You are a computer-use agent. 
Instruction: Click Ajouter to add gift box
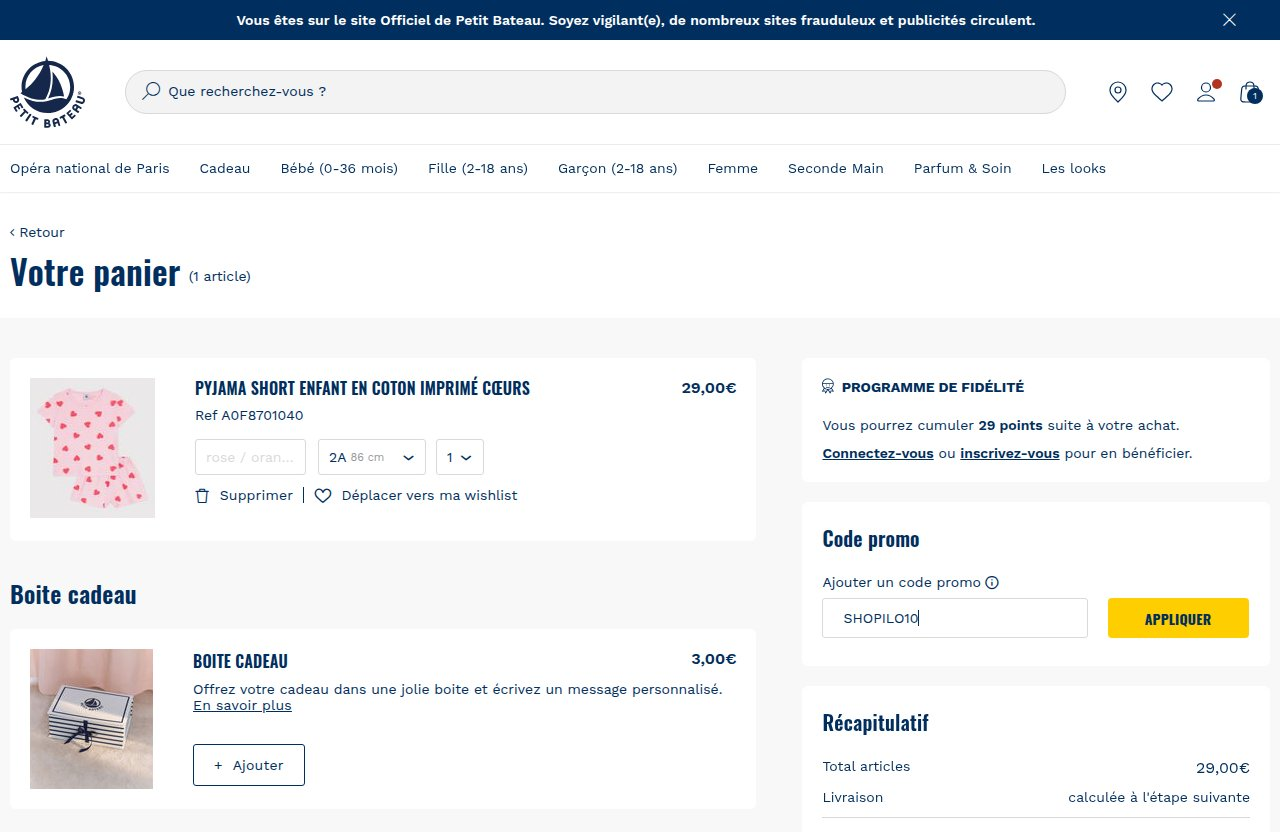click(x=249, y=765)
